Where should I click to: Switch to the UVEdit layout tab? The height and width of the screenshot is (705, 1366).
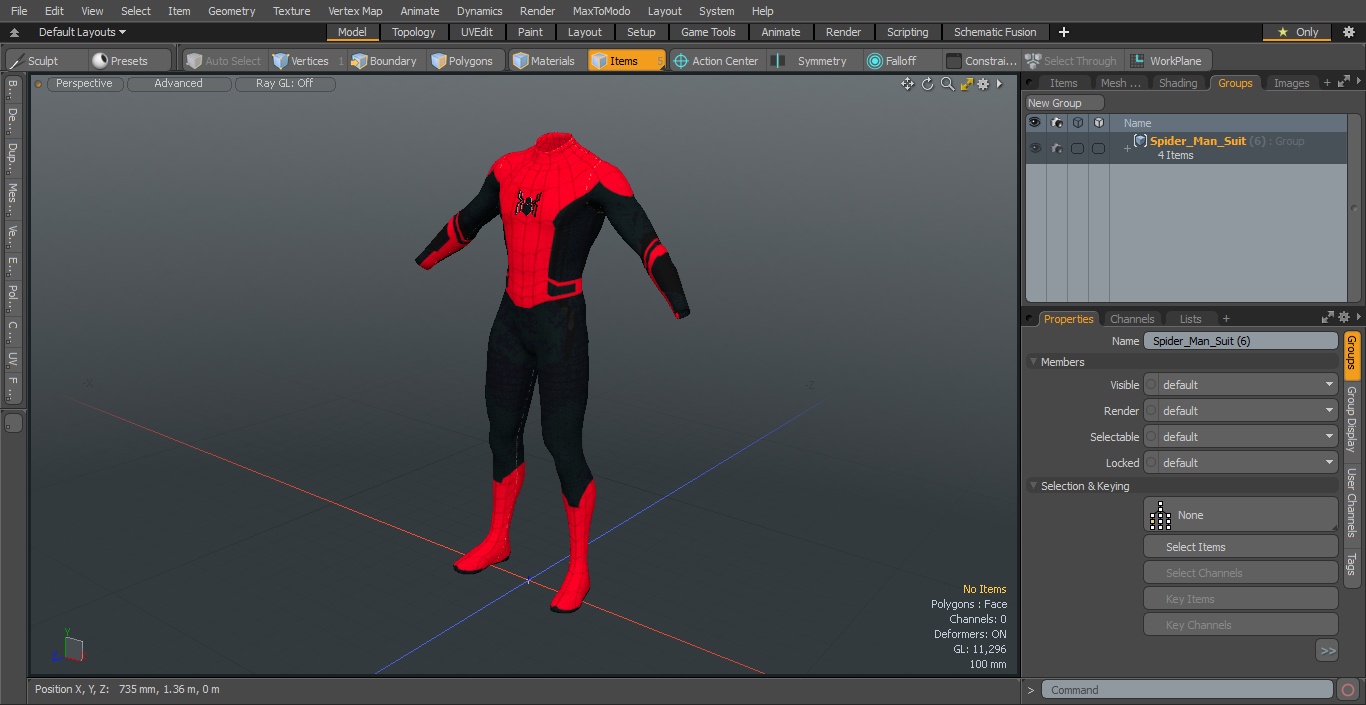click(477, 32)
